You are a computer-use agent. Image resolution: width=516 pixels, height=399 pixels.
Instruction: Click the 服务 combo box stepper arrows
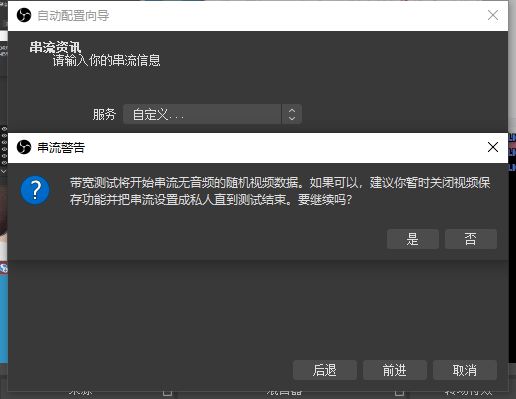point(292,114)
